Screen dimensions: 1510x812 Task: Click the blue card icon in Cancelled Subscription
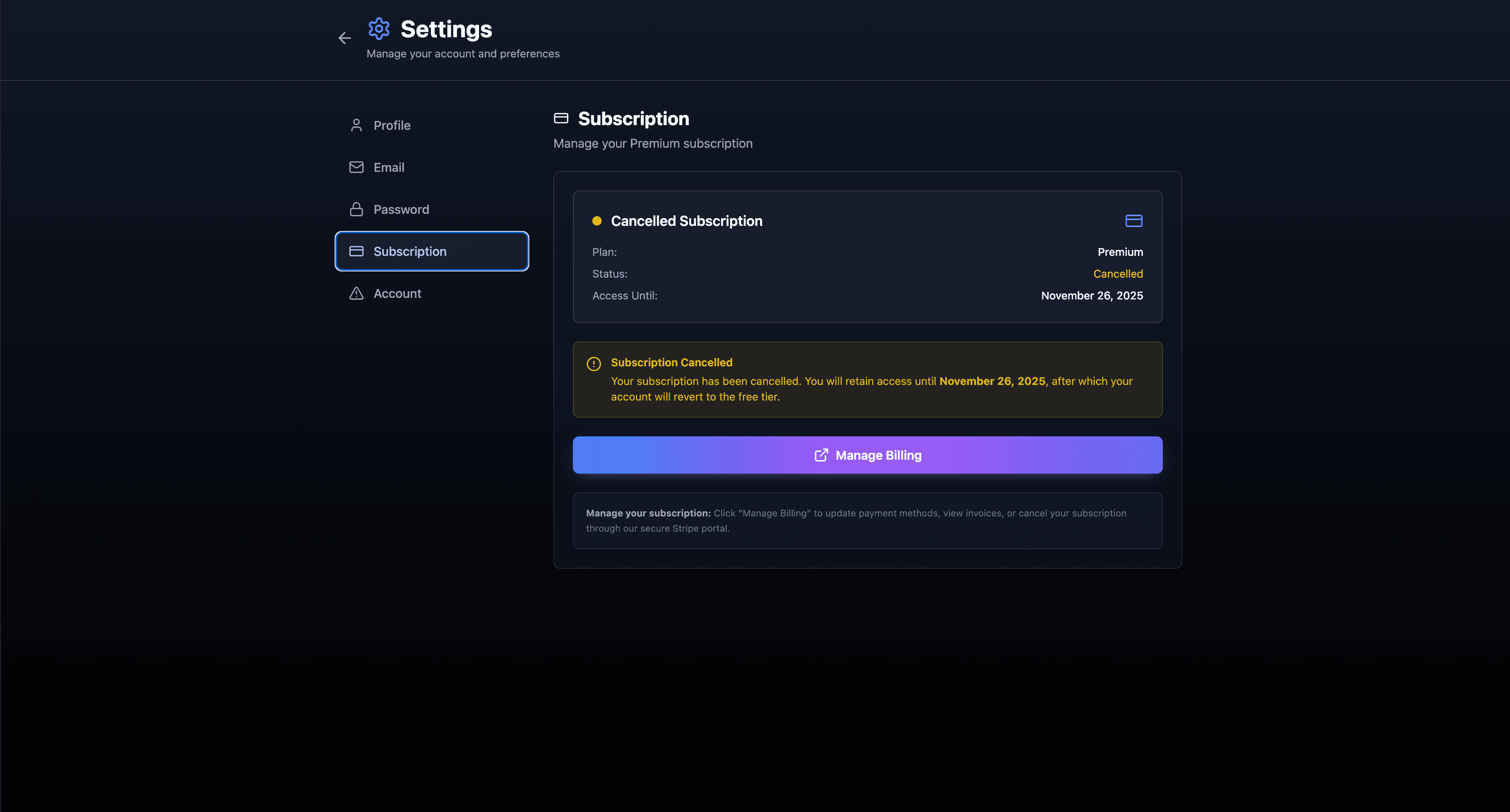pyautogui.click(x=1134, y=221)
